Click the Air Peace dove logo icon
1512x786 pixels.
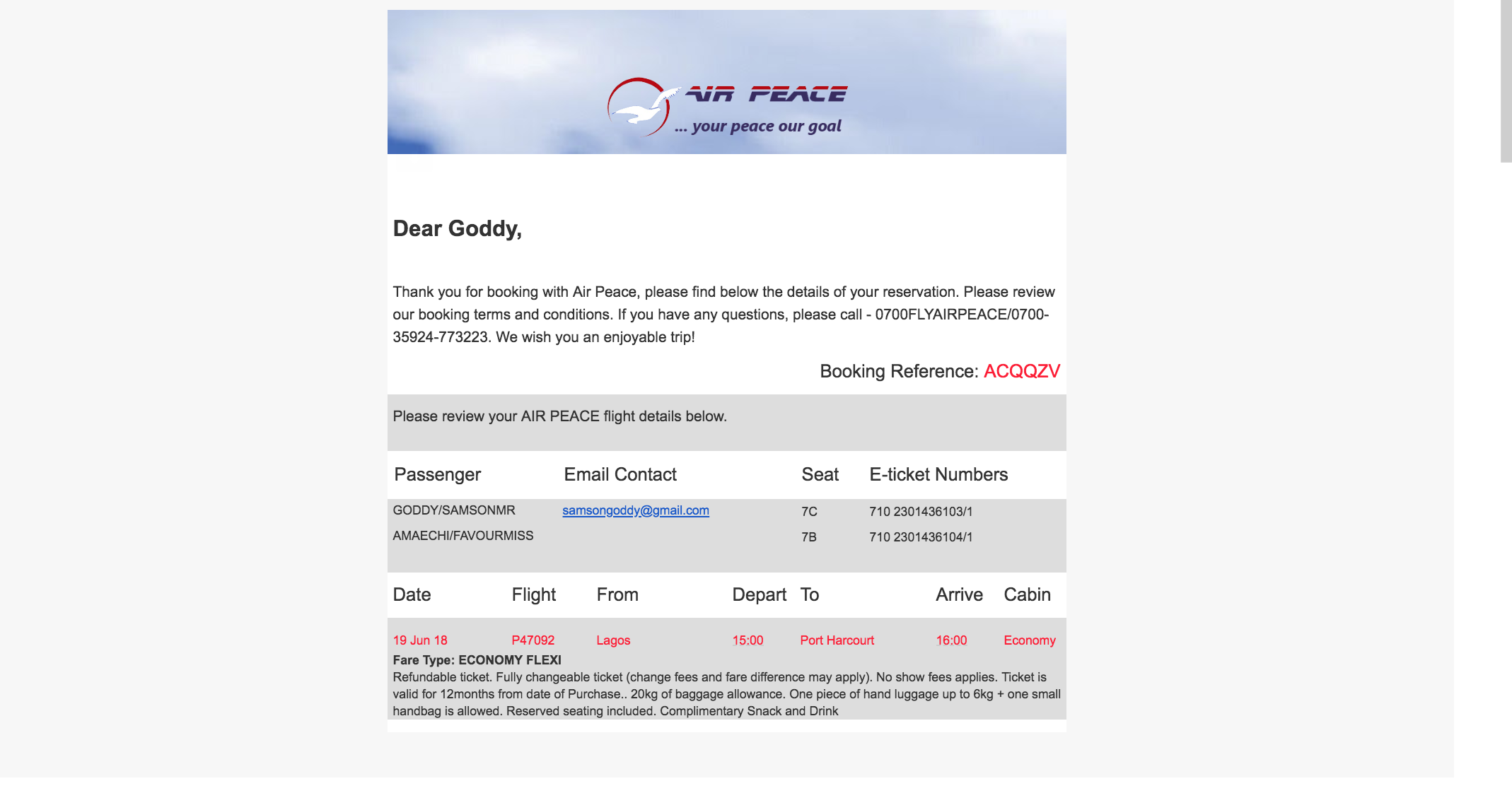[x=639, y=107]
